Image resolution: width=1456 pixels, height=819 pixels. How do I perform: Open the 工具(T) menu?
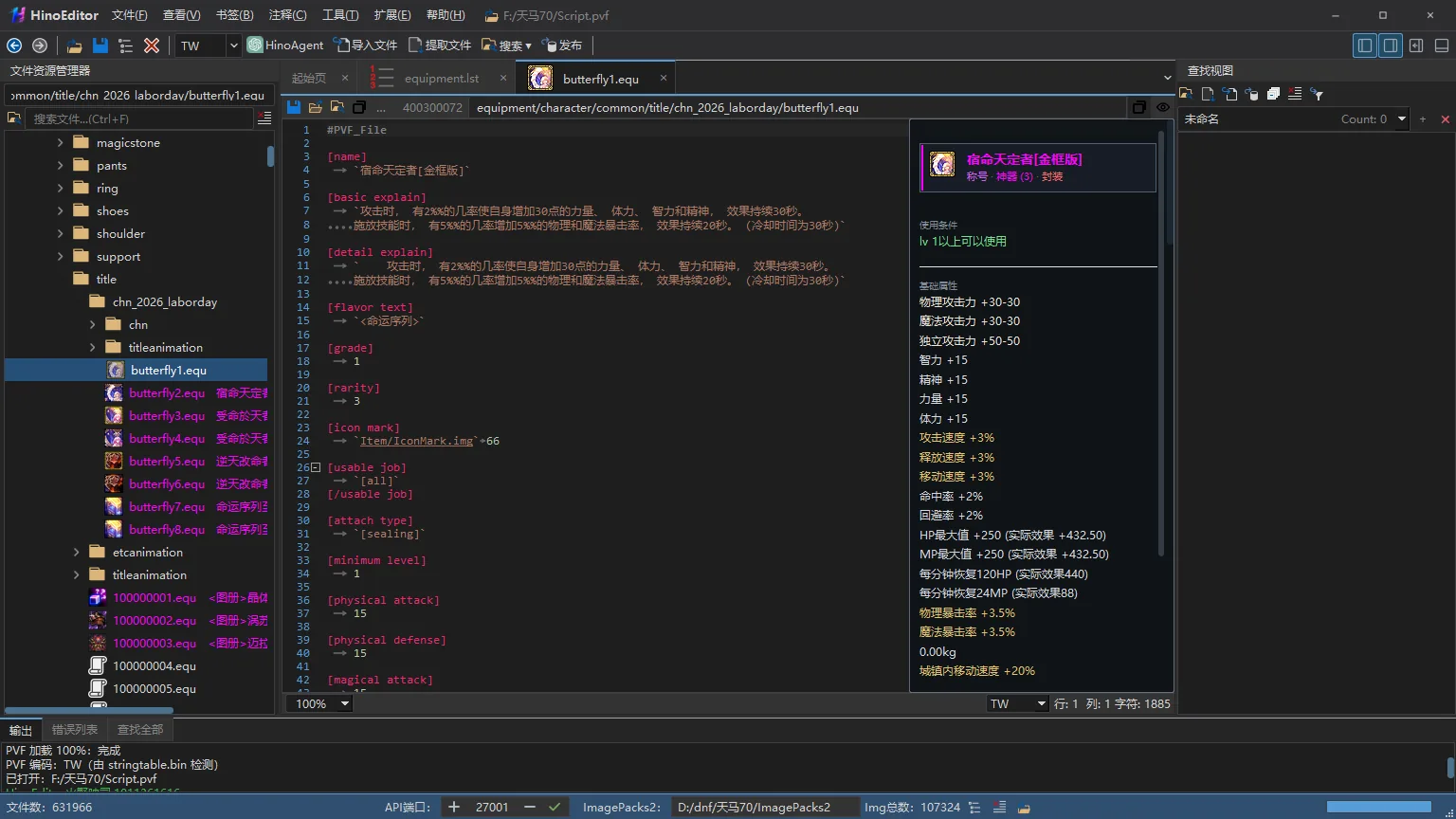340,15
